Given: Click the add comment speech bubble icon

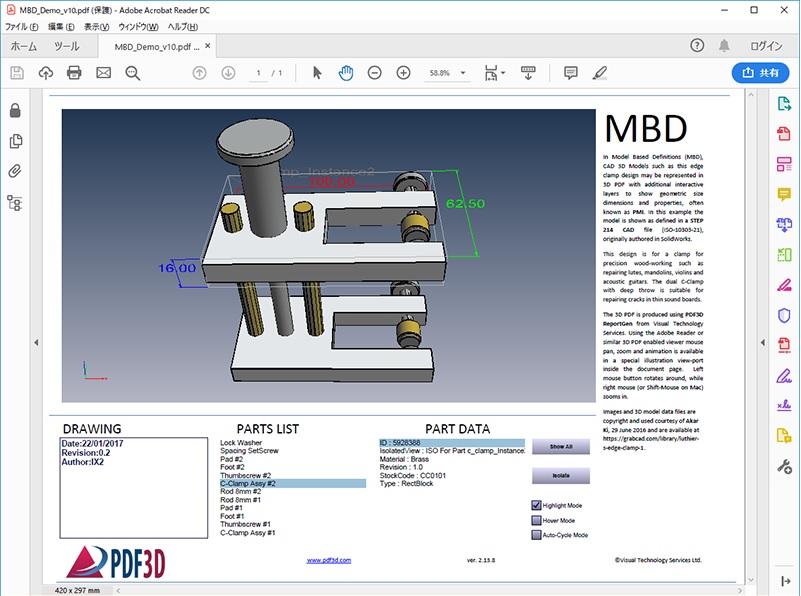Looking at the screenshot, I should [x=570, y=73].
